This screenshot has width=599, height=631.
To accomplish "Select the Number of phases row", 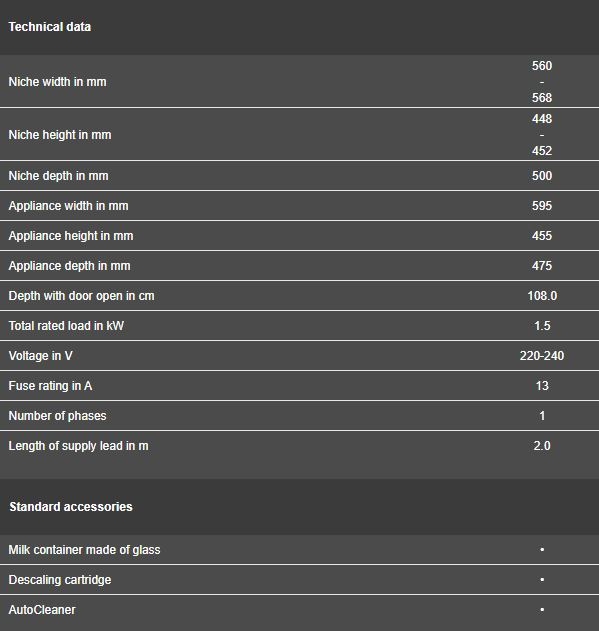I will coord(300,416).
